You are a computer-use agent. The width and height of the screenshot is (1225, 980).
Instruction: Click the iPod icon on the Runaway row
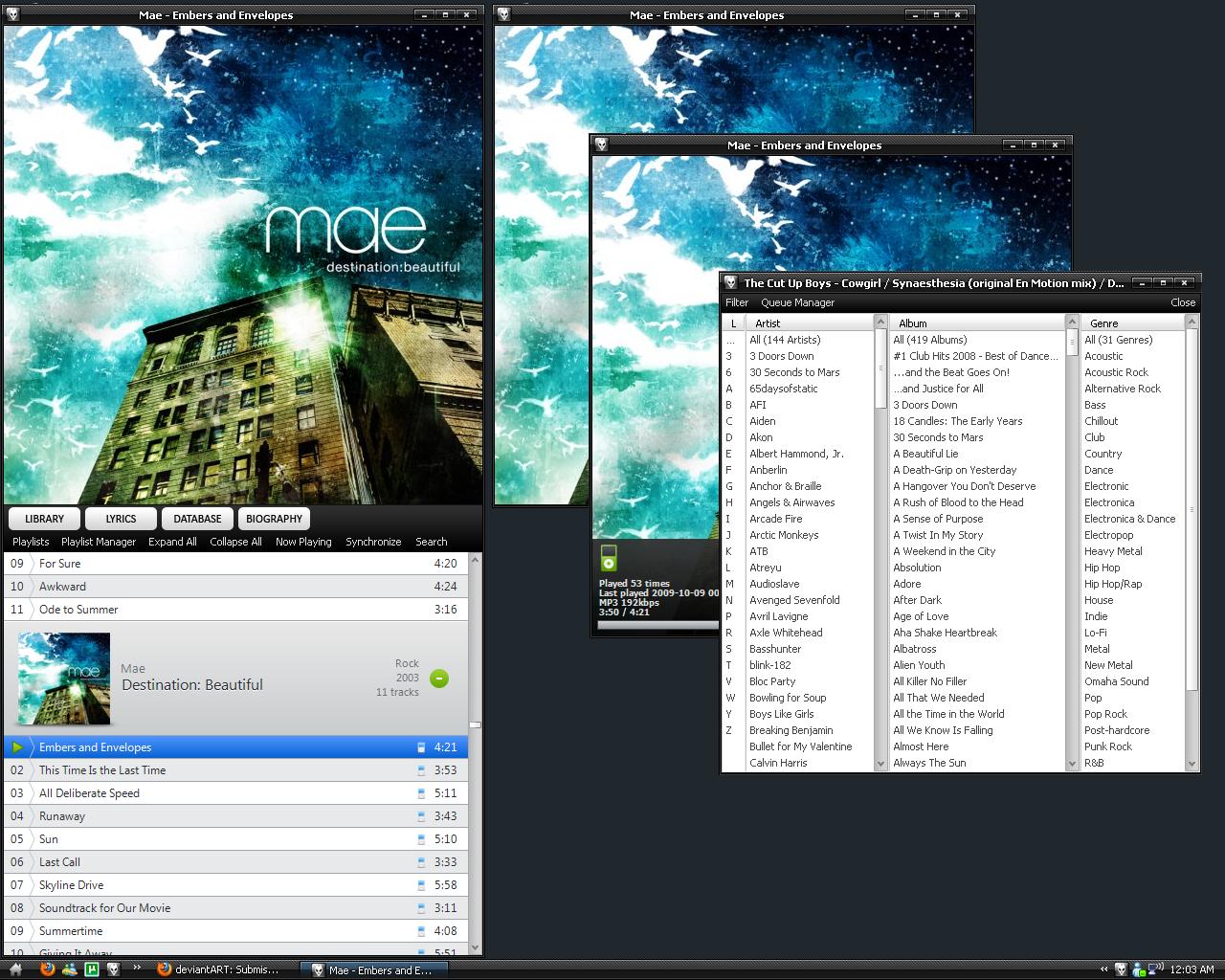pos(421,816)
